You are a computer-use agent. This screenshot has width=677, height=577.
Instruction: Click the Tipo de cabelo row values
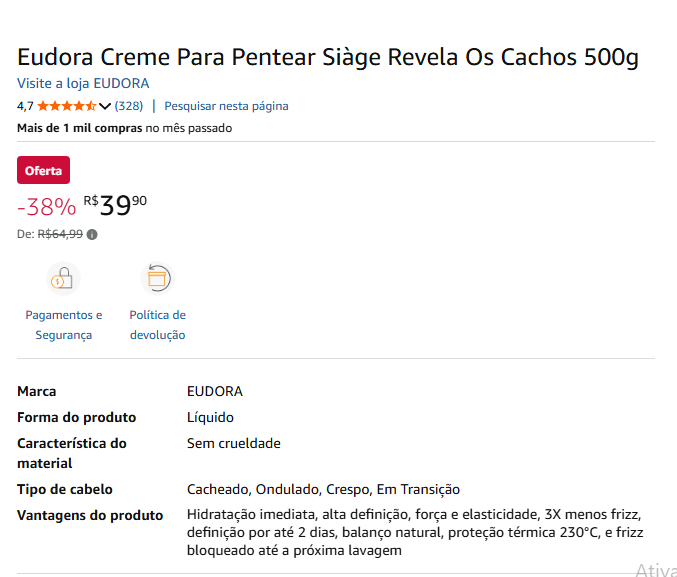point(323,489)
